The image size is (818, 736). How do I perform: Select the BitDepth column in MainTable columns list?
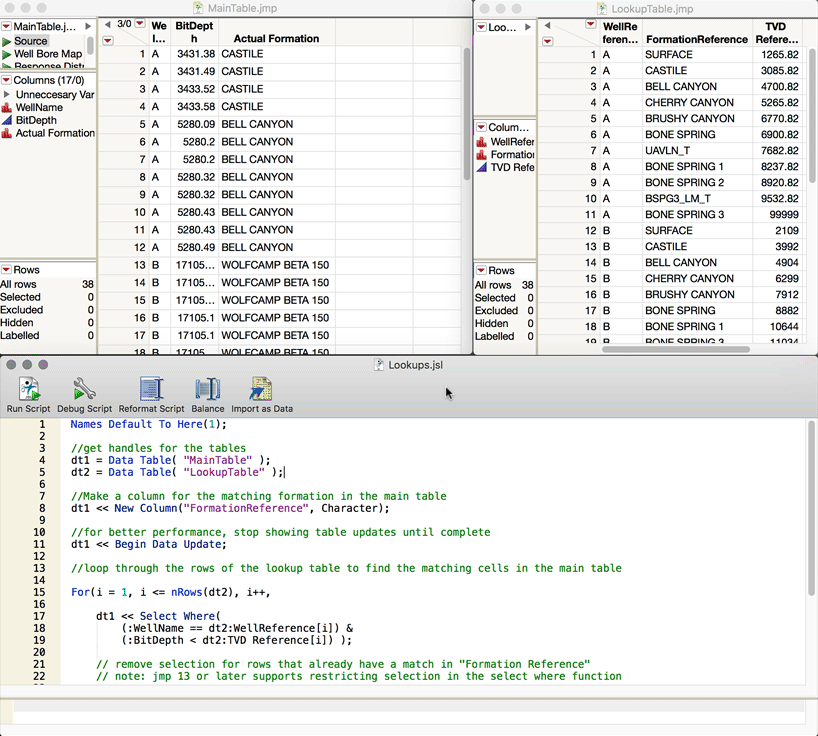[36, 120]
